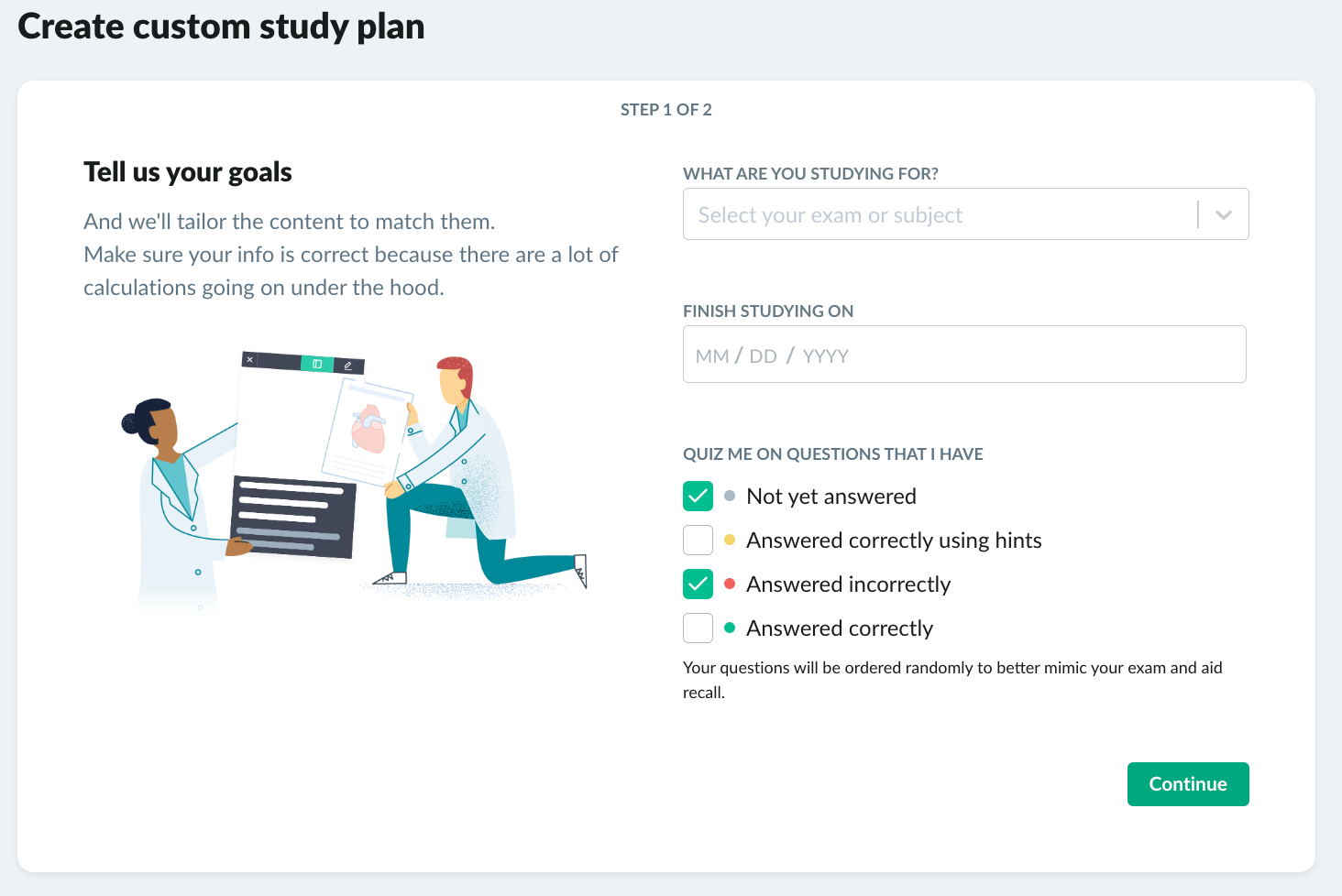The image size is (1342, 896).
Task: Click the gray dot beside Not yet answered
Action: pos(730,496)
